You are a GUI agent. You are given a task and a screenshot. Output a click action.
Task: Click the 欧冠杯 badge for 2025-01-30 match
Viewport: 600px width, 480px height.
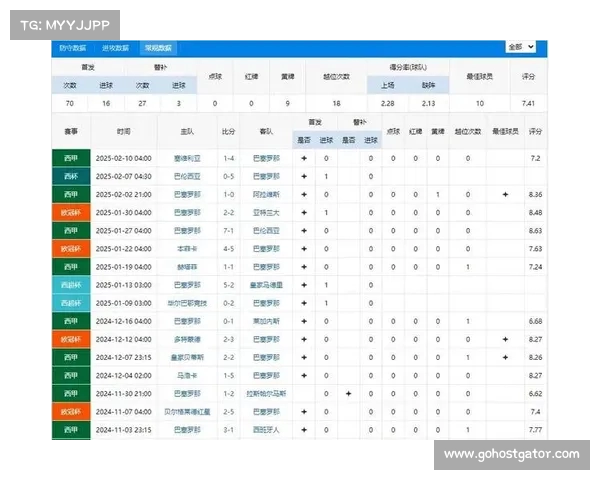[71, 212]
